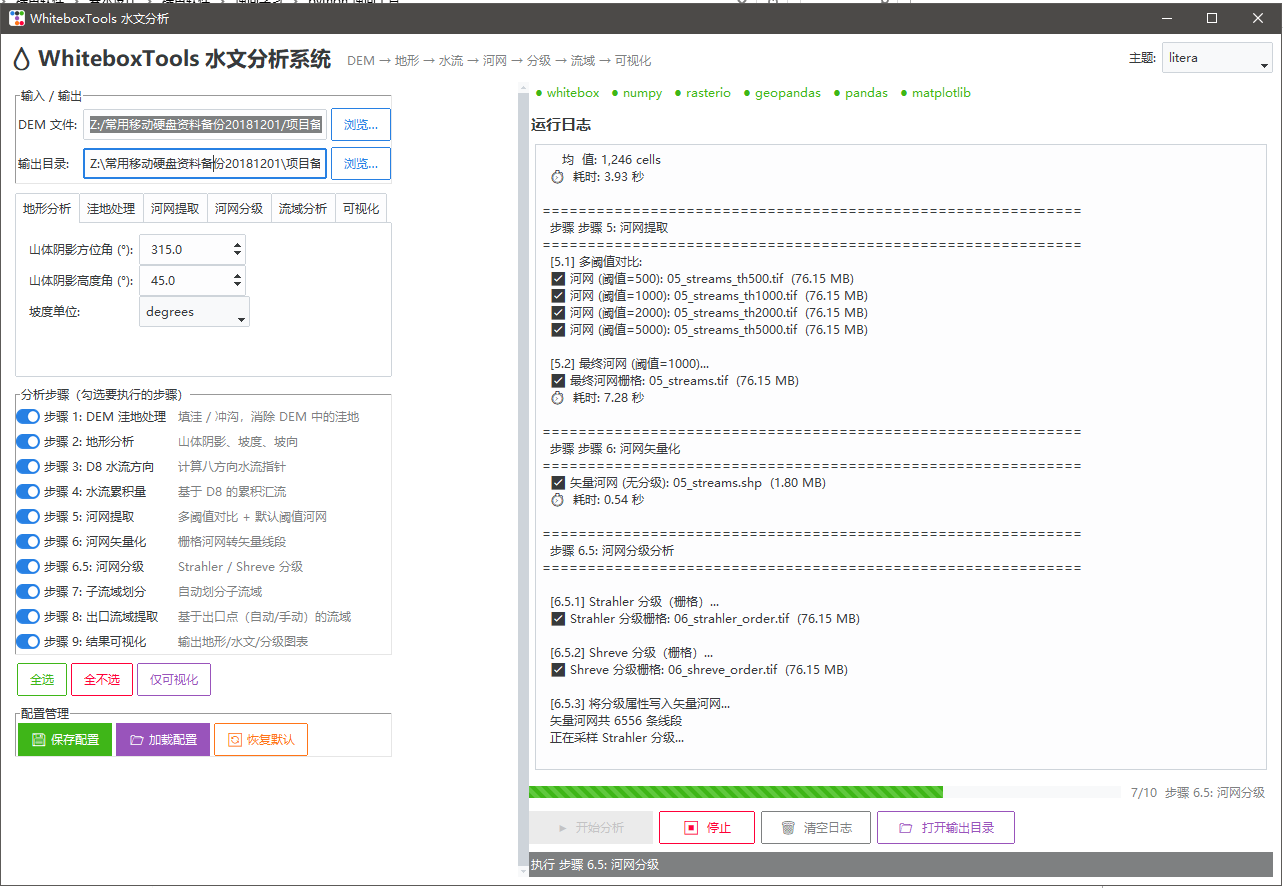The width and height of the screenshot is (1283, 888).
Task: Click the 正在采样 Strahler 分级 log line
Action: [617, 738]
